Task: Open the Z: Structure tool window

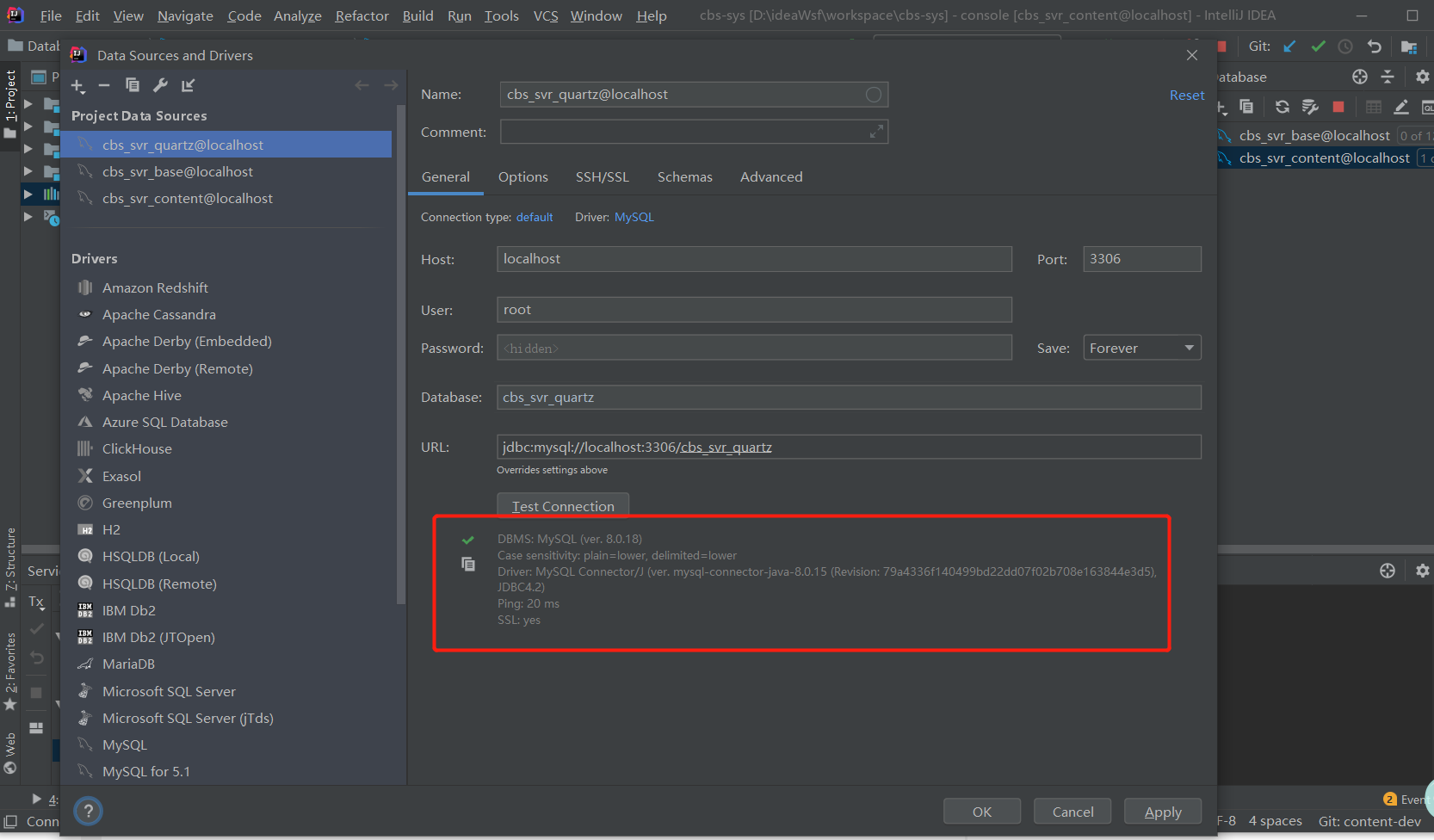Action: (10, 566)
